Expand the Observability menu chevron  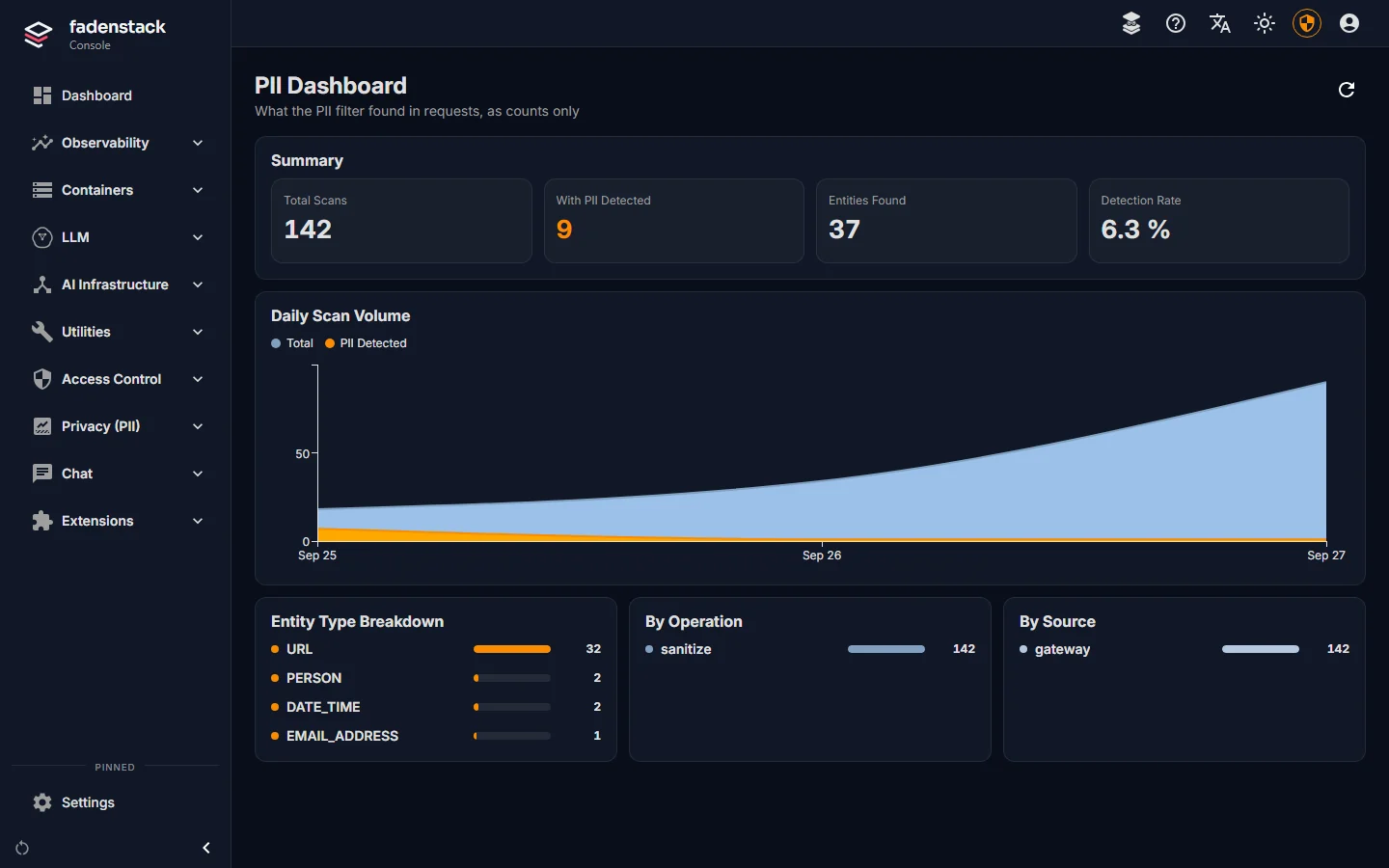click(198, 143)
